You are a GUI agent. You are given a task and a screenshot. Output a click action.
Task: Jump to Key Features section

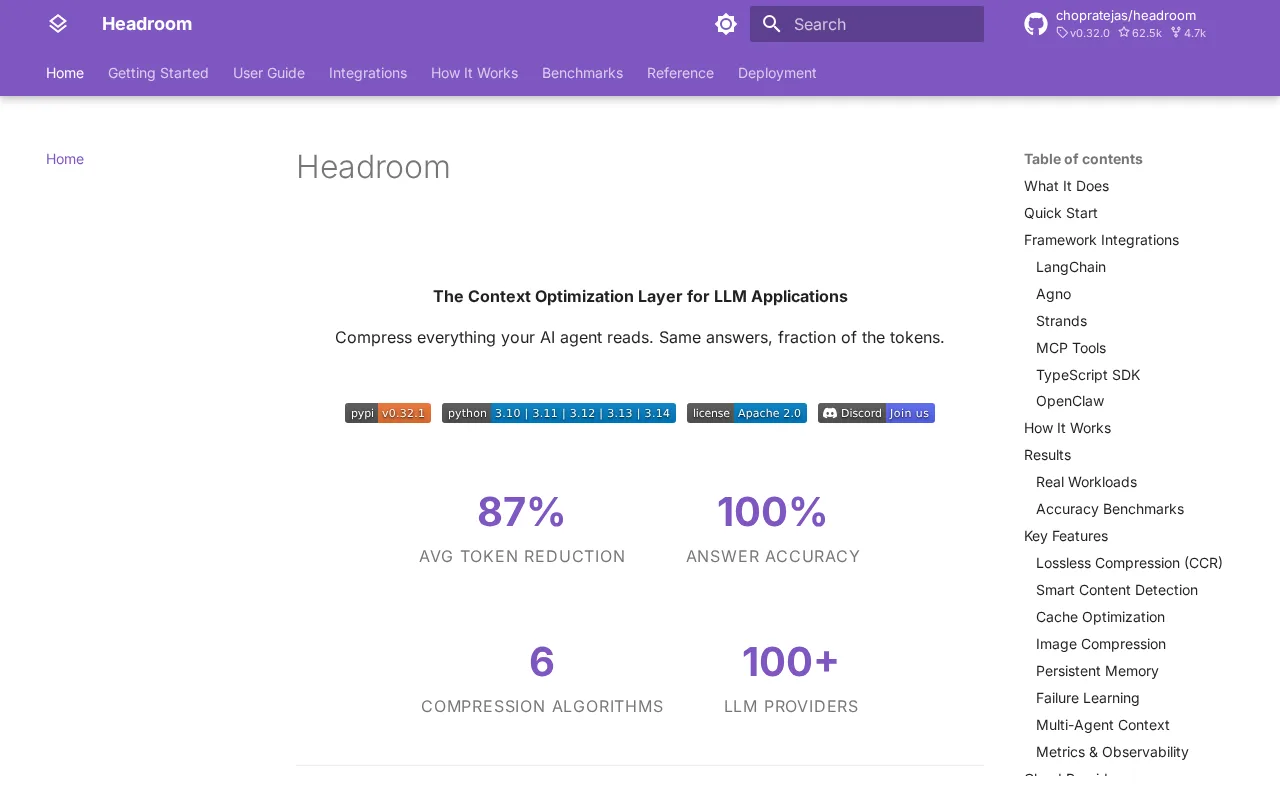1066,536
